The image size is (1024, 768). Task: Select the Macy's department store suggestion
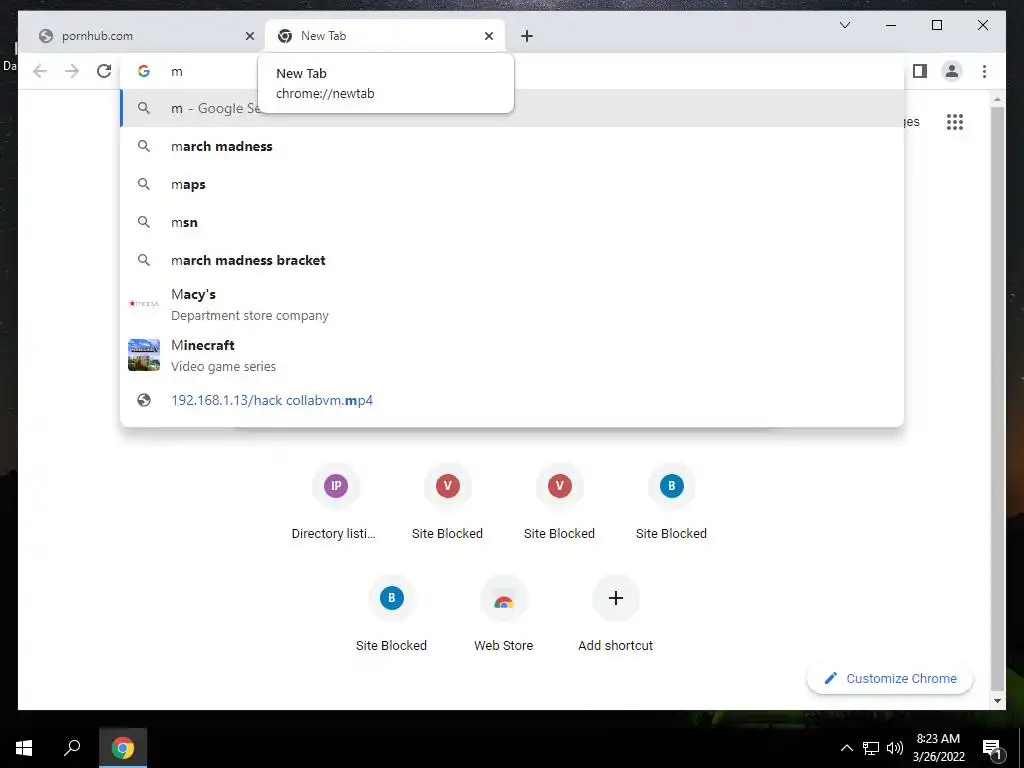(x=512, y=304)
